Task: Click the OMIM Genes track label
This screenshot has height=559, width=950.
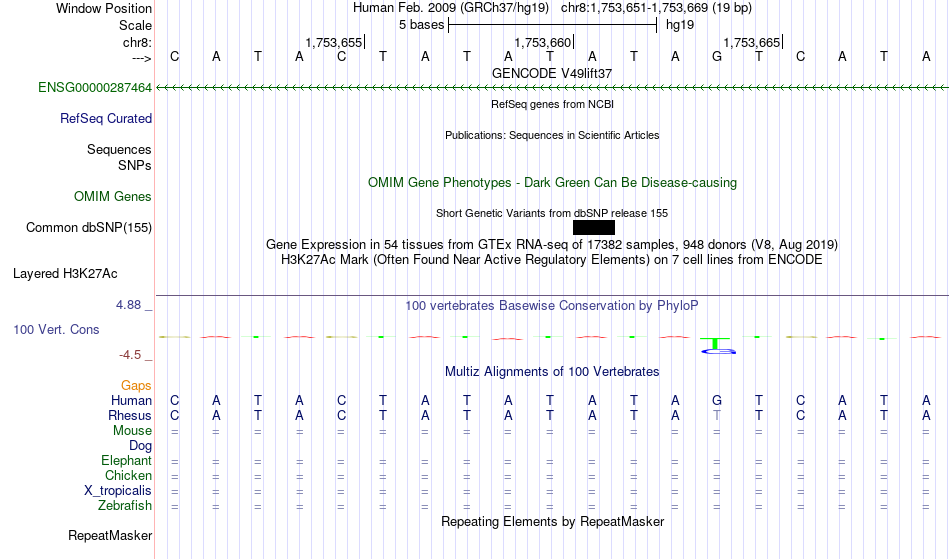Action: 112,197
